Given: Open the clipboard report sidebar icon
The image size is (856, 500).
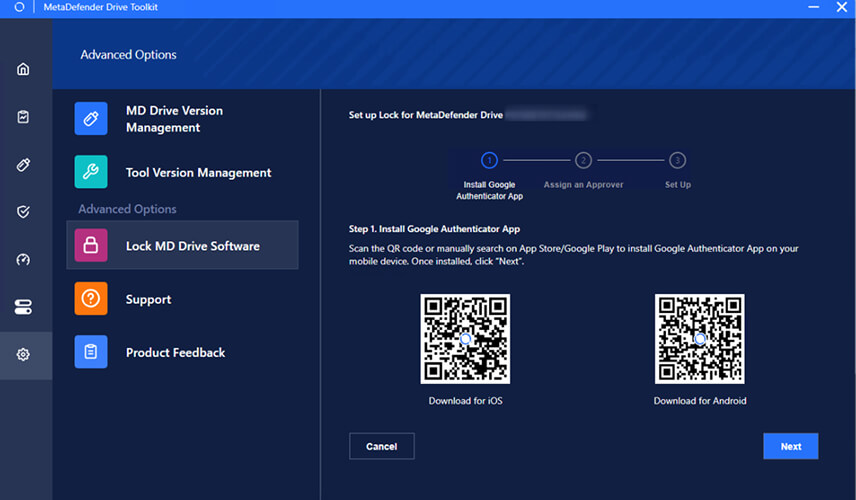Looking at the screenshot, I should pos(23,117).
